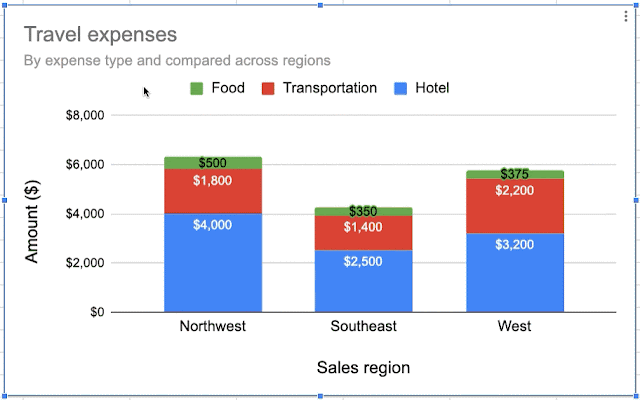Click the bottom-center chart resize handle
The image size is (640, 400).
[320, 396]
